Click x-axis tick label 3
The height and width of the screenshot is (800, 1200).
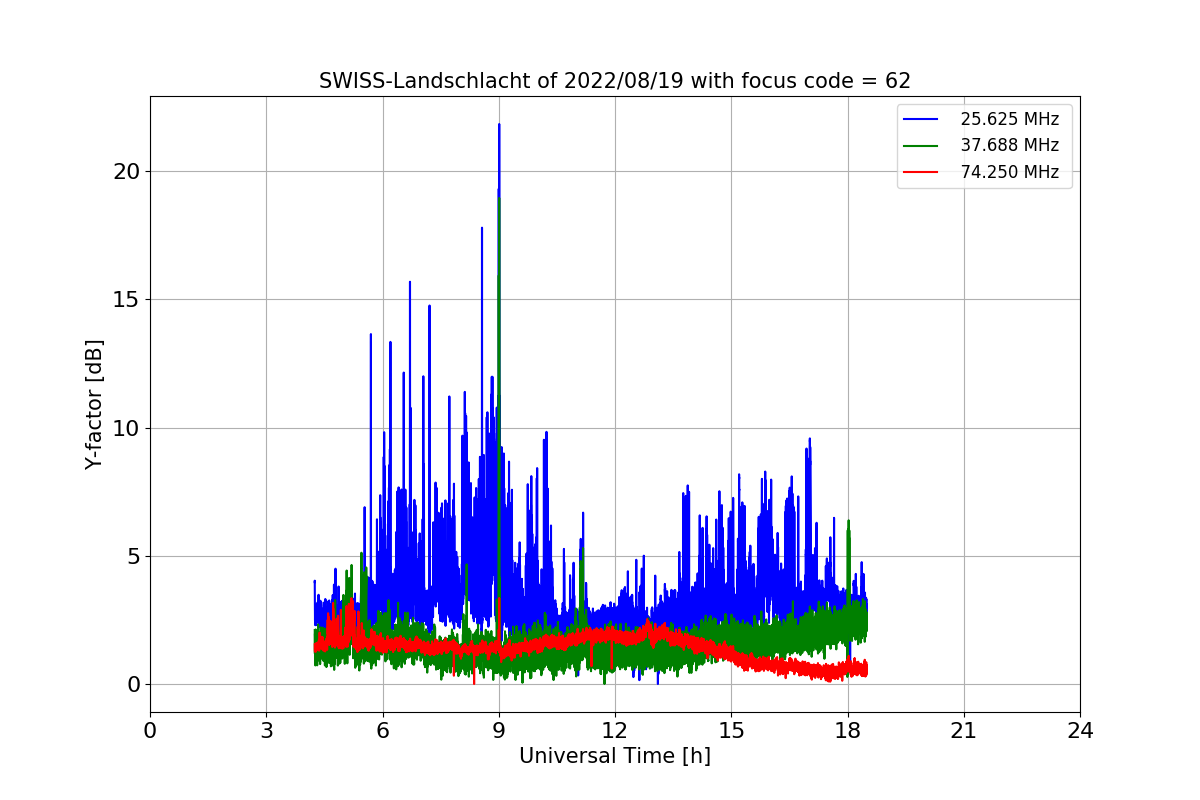[x=266, y=730]
